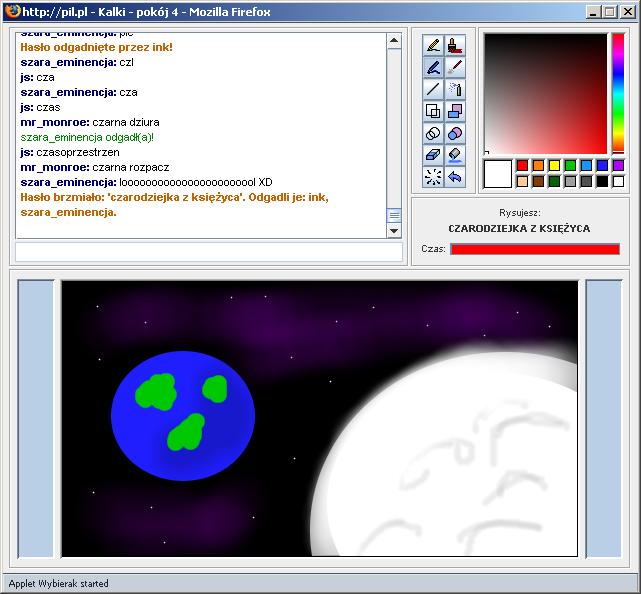The height and width of the screenshot is (594, 641).
Task: Click the blue Earth on the canvas
Action: click(183, 416)
